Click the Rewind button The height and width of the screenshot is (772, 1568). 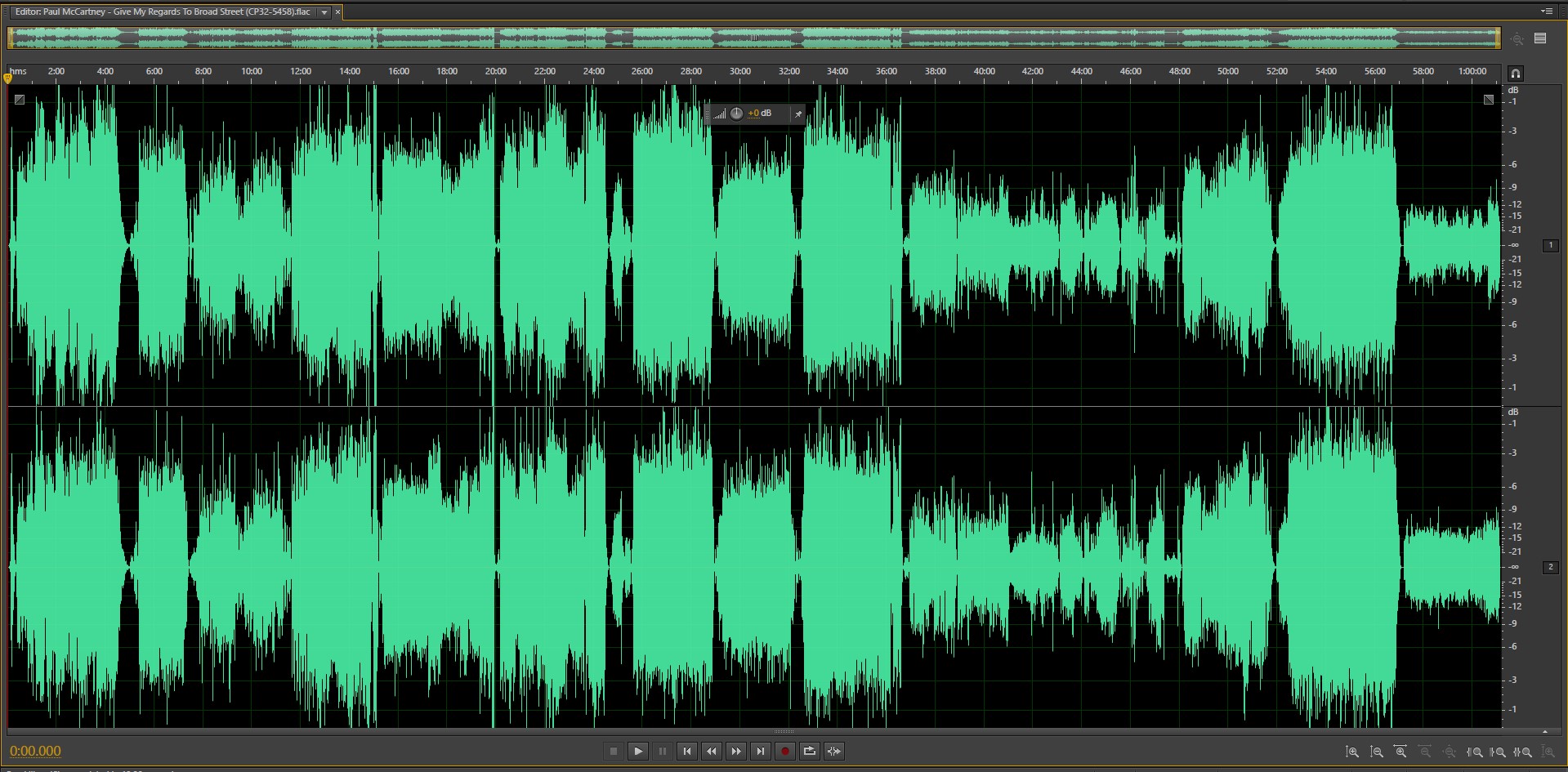click(x=712, y=752)
